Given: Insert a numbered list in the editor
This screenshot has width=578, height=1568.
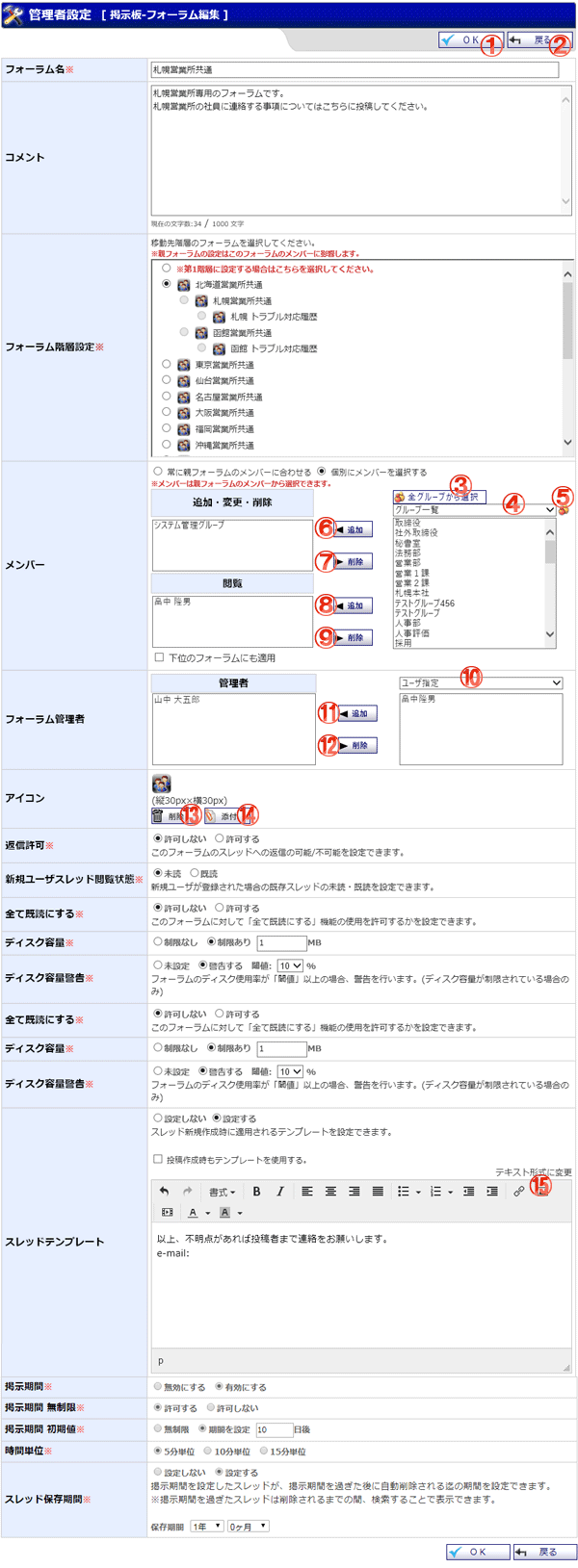Looking at the screenshot, I should pyautogui.click(x=435, y=1192).
